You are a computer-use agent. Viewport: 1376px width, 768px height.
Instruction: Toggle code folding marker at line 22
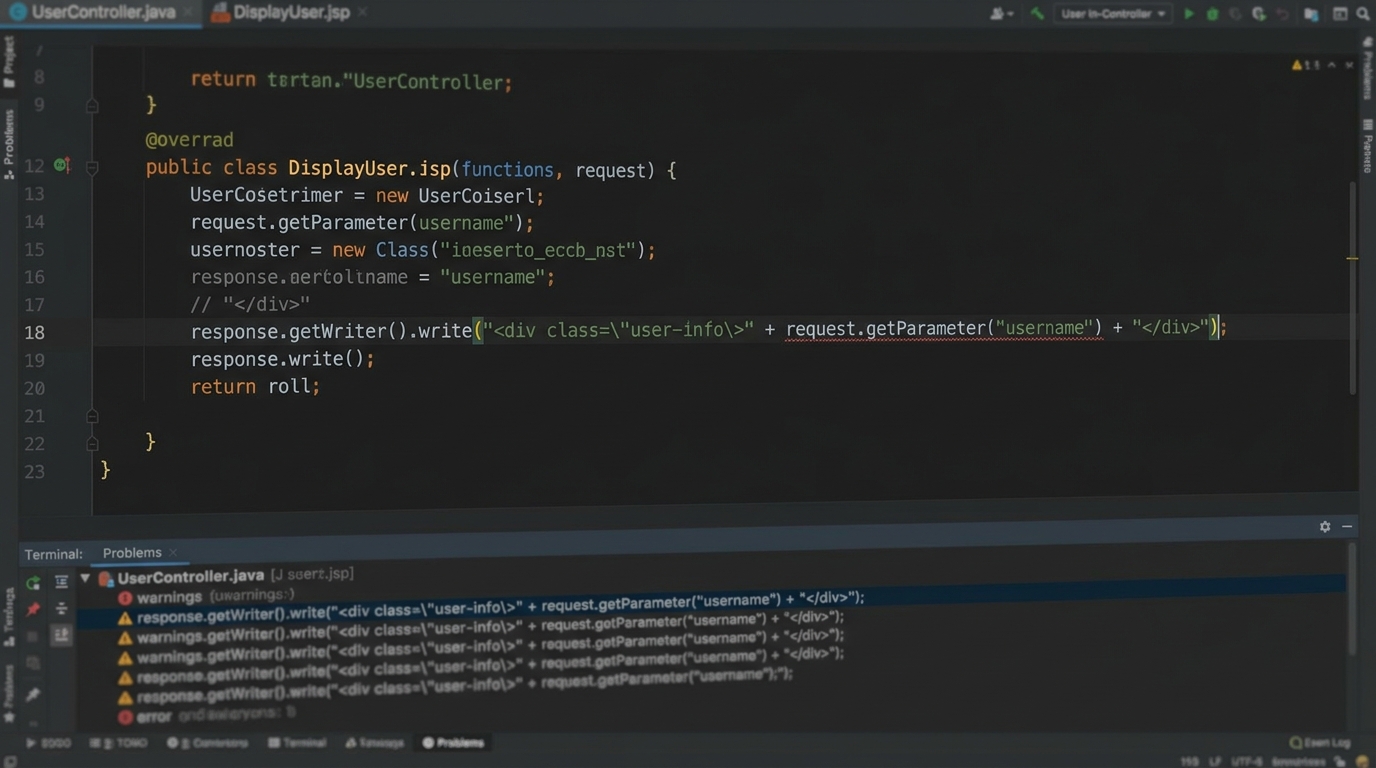point(92,443)
